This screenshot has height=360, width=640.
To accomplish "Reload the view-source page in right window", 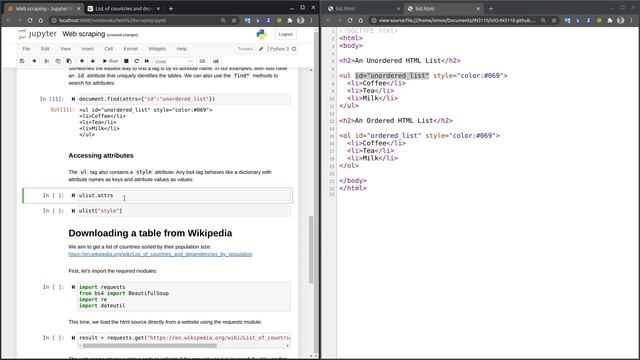I will 350,20.
